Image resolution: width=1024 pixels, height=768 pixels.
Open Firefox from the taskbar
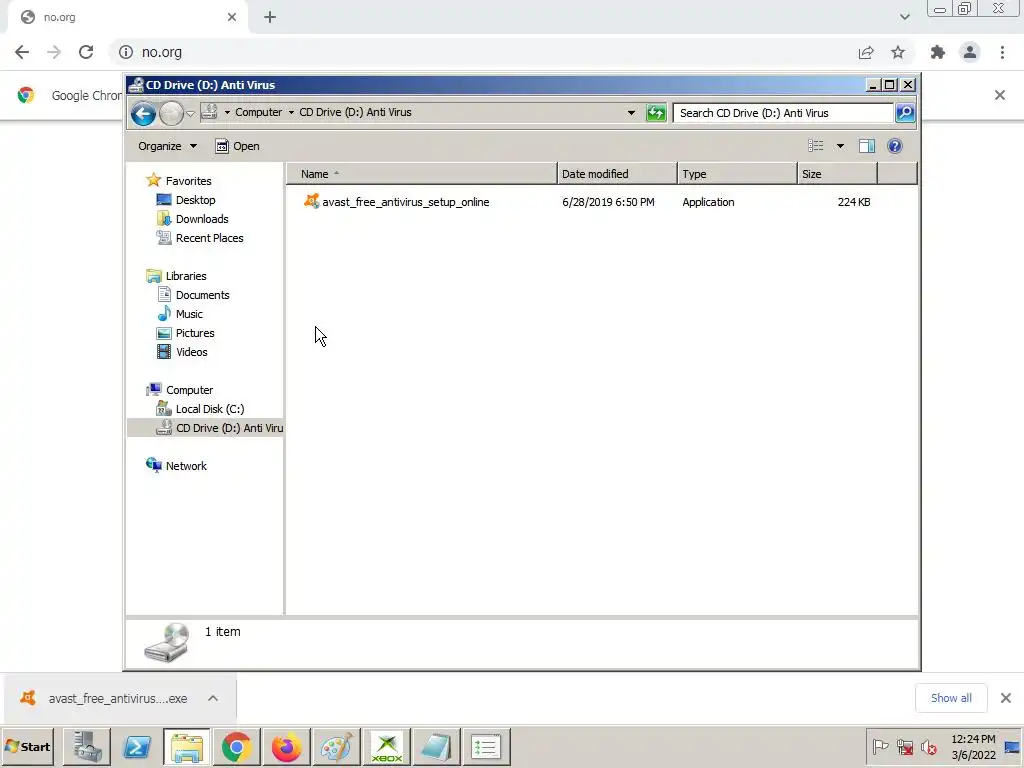pyautogui.click(x=286, y=746)
